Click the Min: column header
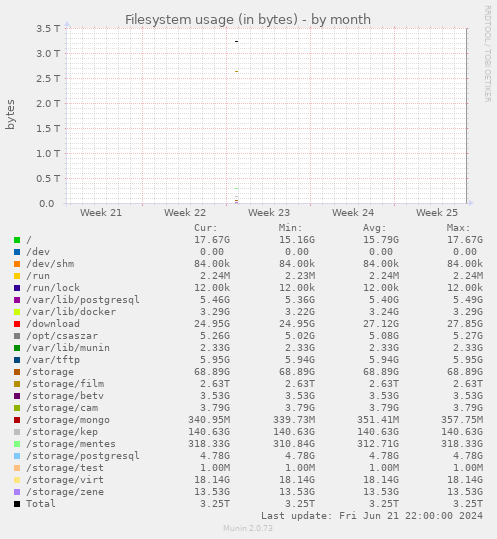The image size is (497, 539). [290, 228]
